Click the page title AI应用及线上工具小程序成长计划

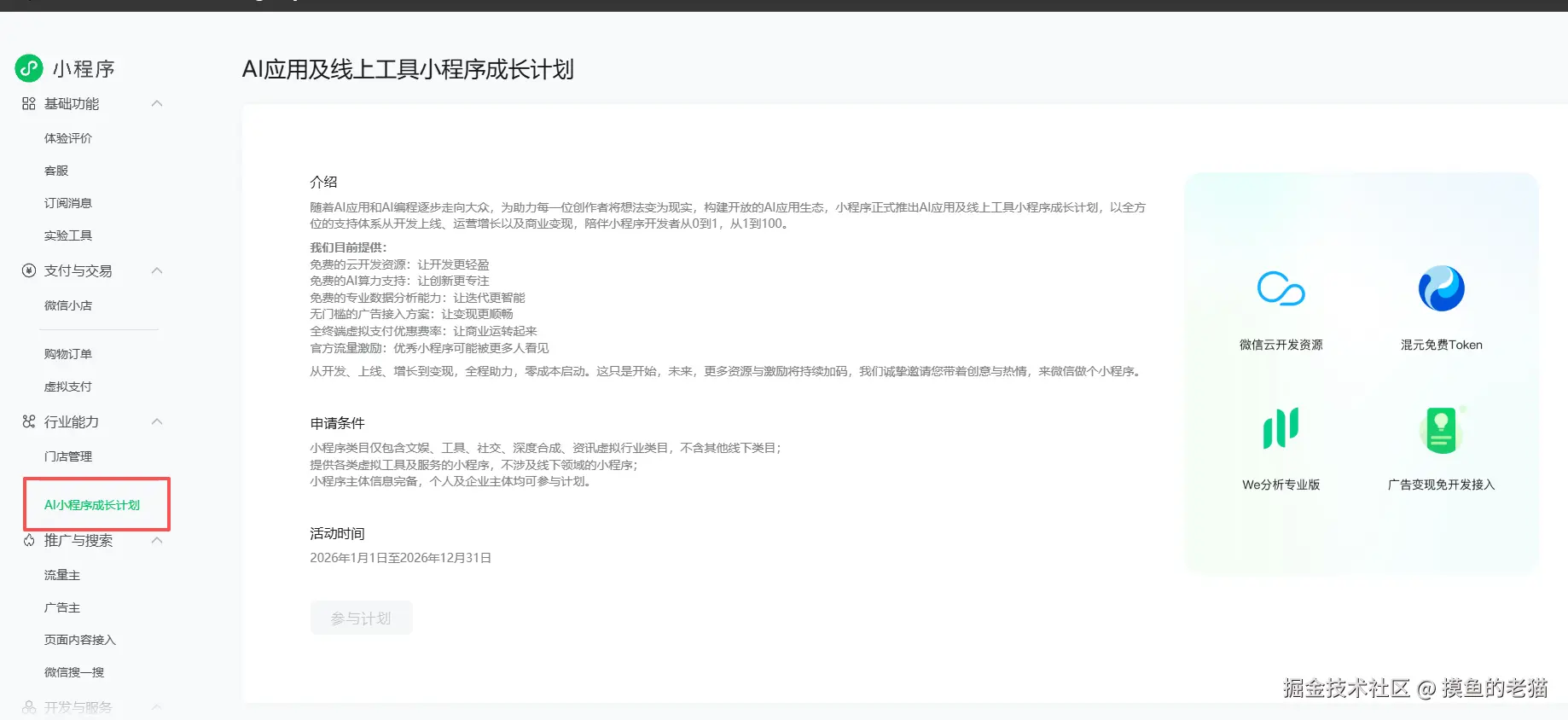408,69
